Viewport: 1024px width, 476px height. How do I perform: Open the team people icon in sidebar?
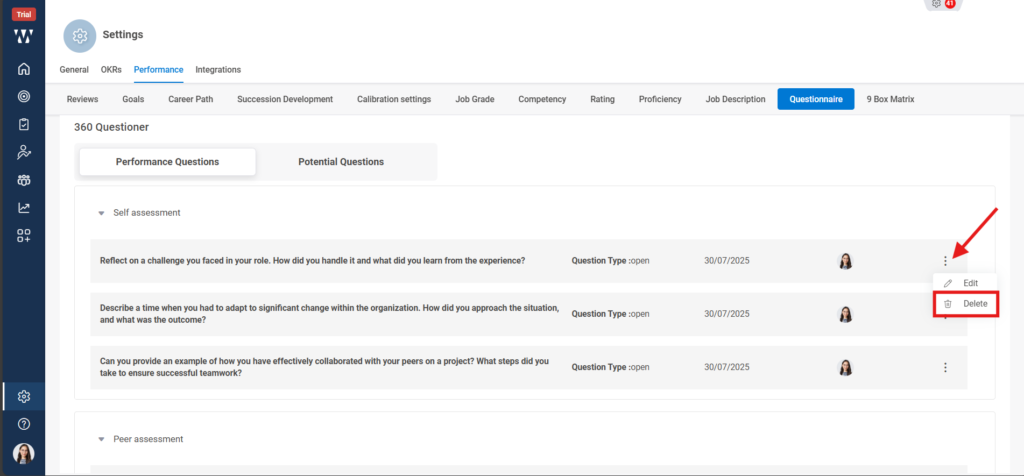coord(24,180)
